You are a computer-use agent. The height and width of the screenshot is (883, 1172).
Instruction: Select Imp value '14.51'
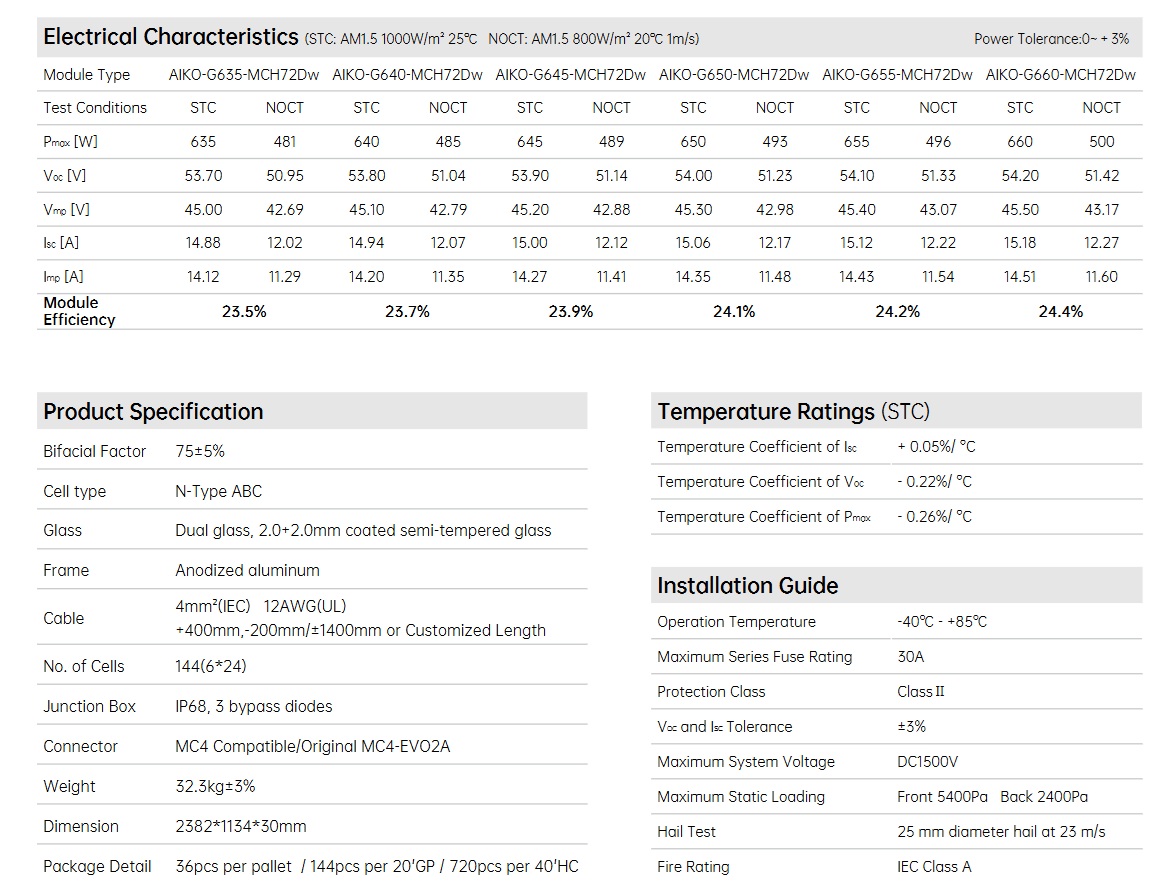click(x=1020, y=277)
